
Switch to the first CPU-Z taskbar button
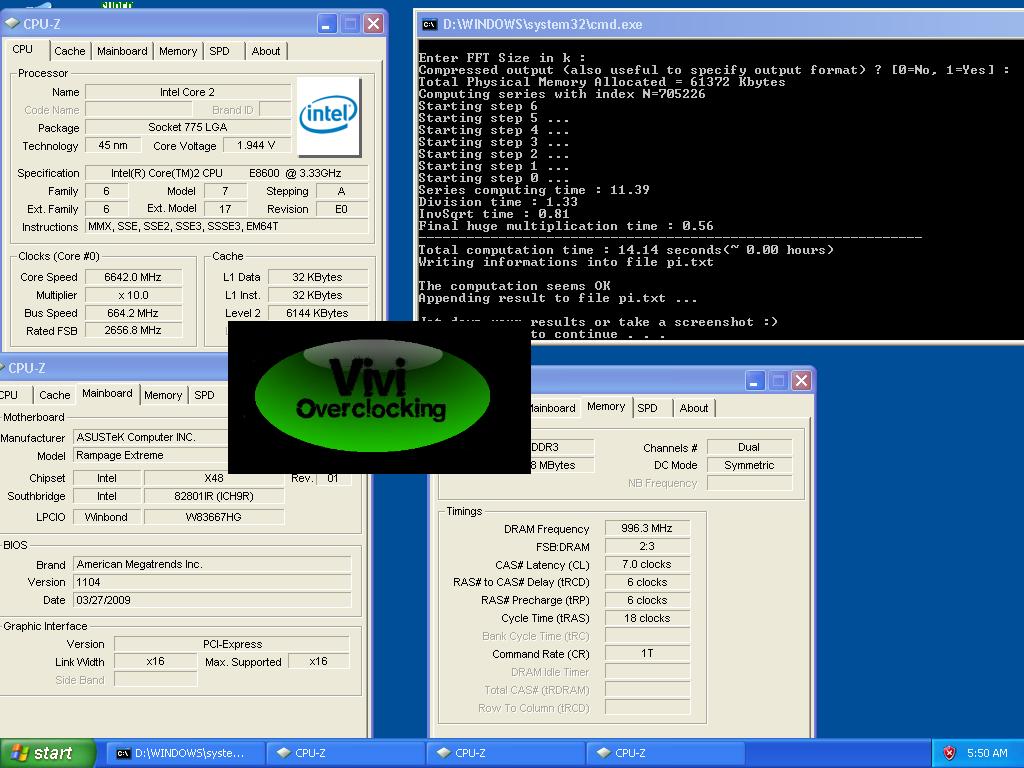tap(346, 753)
